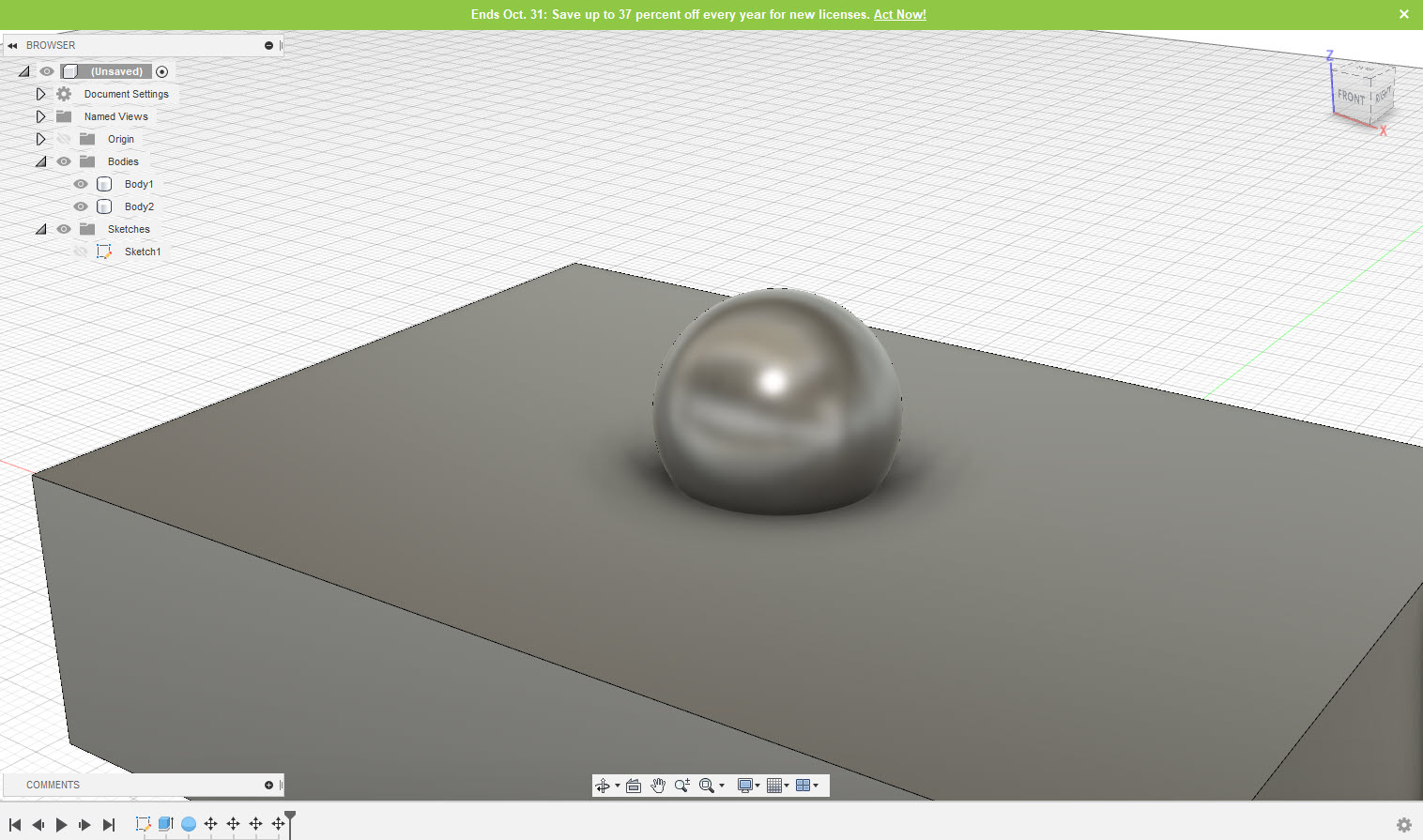Image resolution: width=1423 pixels, height=840 pixels.
Task: Activate the Zoom tool
Action: (682, 786)
